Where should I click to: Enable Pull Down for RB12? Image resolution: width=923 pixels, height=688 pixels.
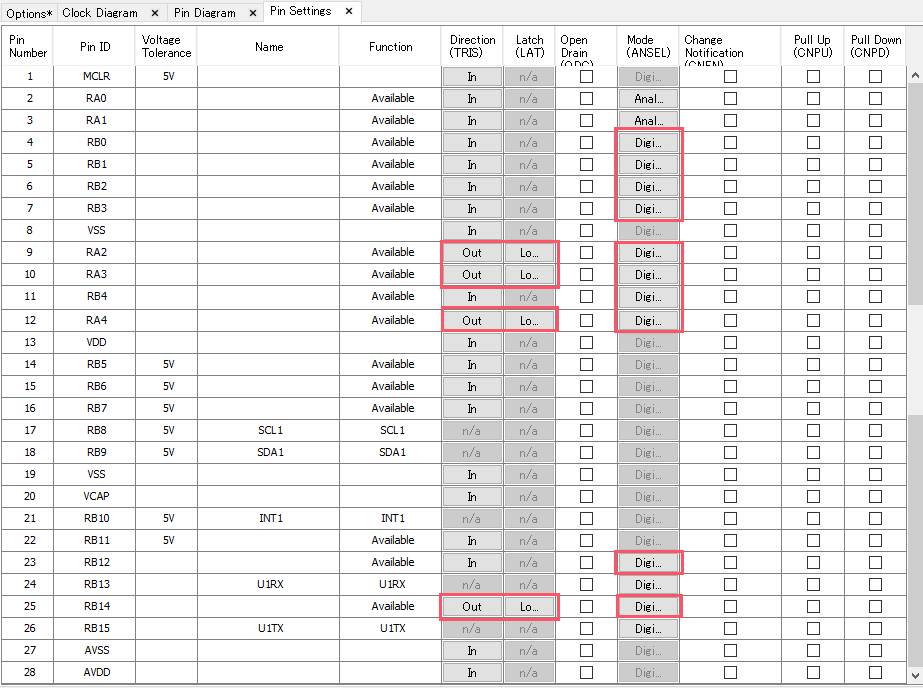875,563
